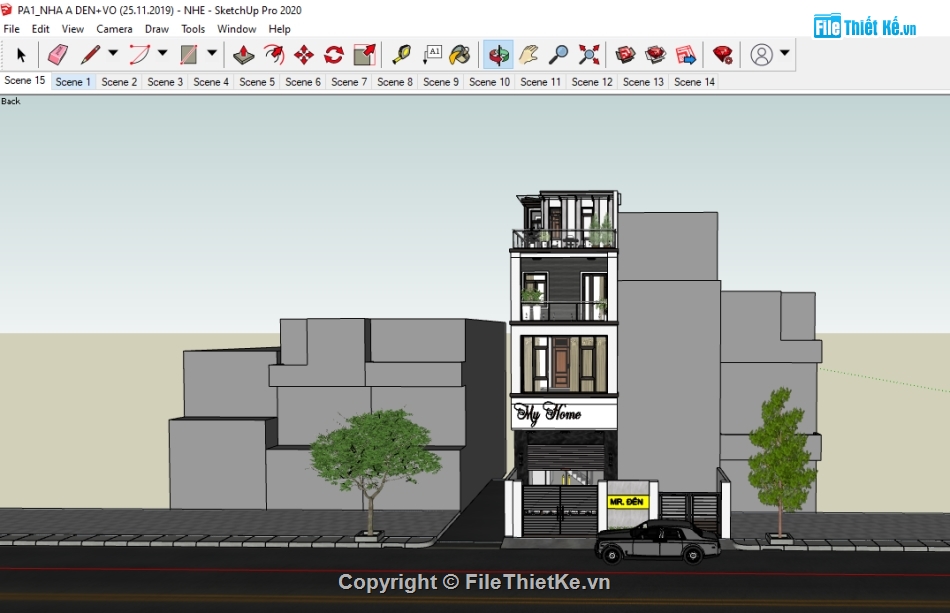
Task: Expand the shape tool dropdown arrow
Action: [212, 53]
